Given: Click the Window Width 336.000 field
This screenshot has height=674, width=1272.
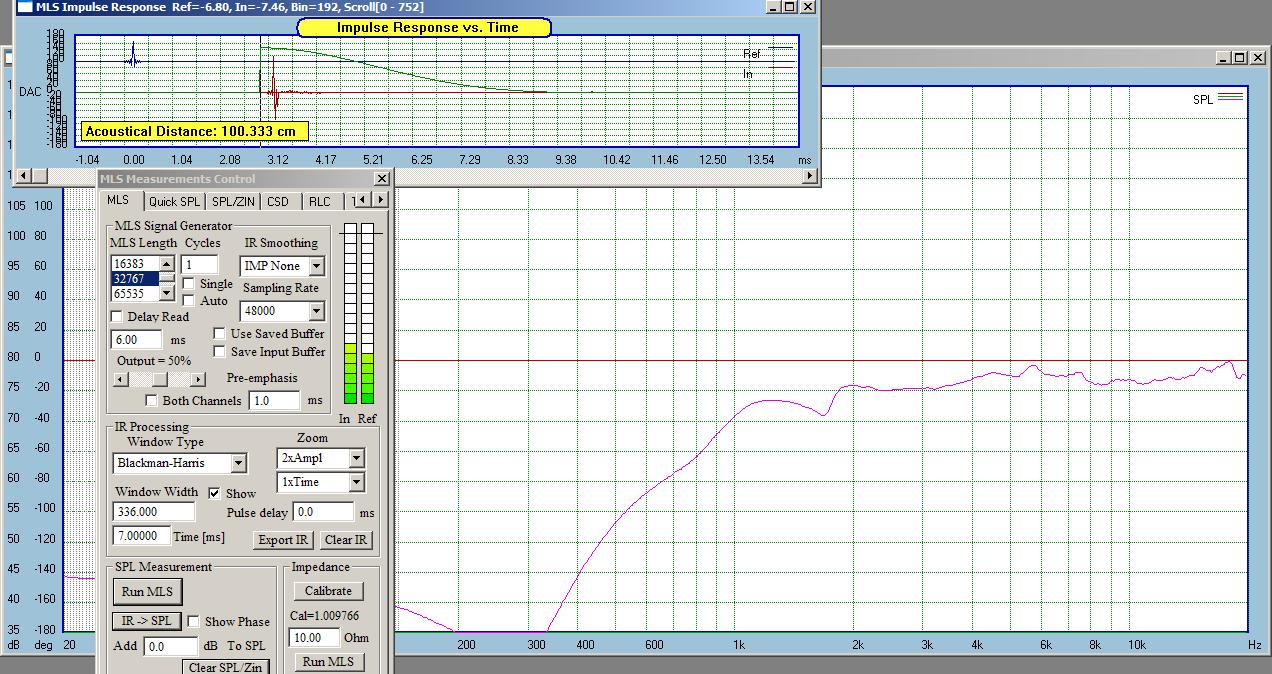Looking at the screenshot, I should tap(154, 511).
